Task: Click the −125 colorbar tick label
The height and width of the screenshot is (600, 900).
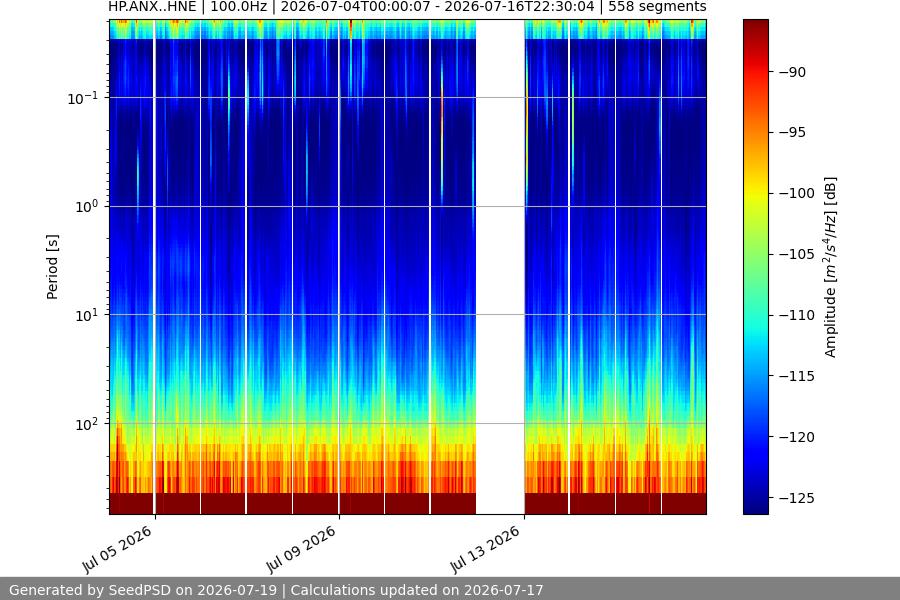Action: 796,498
